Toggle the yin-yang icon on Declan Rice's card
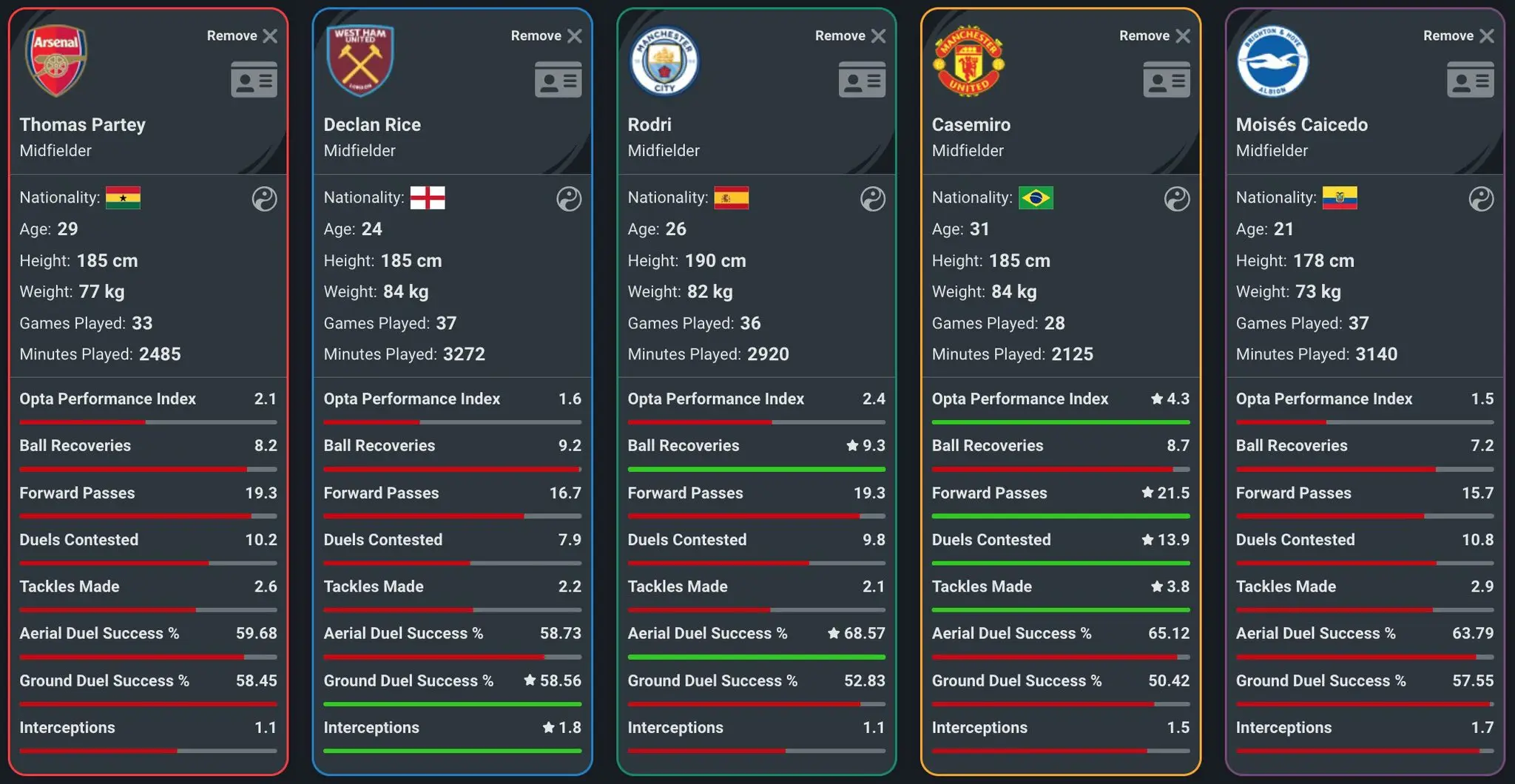 tap(568, 199)
